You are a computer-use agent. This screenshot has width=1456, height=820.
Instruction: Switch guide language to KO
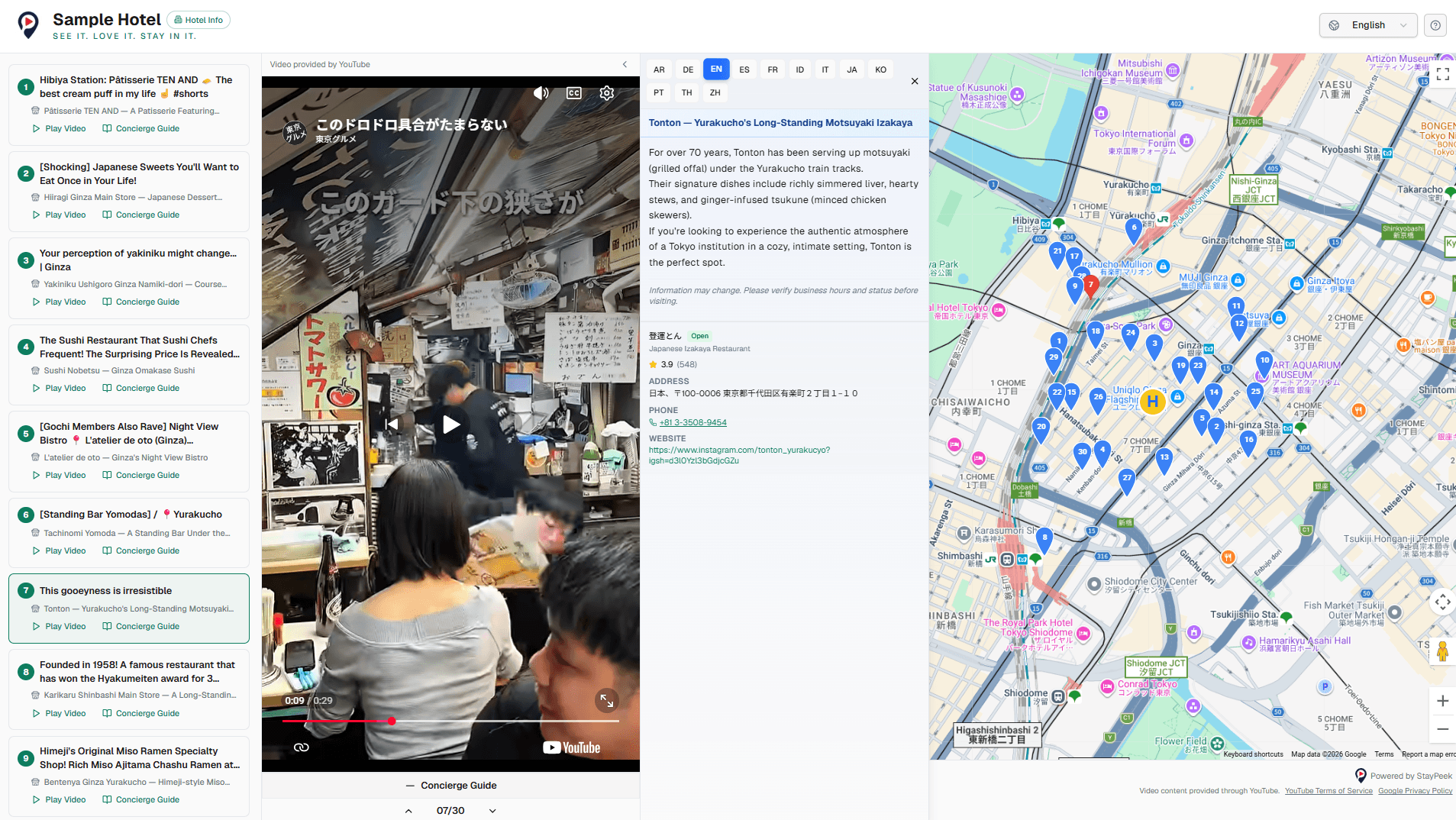click(881, 69)
